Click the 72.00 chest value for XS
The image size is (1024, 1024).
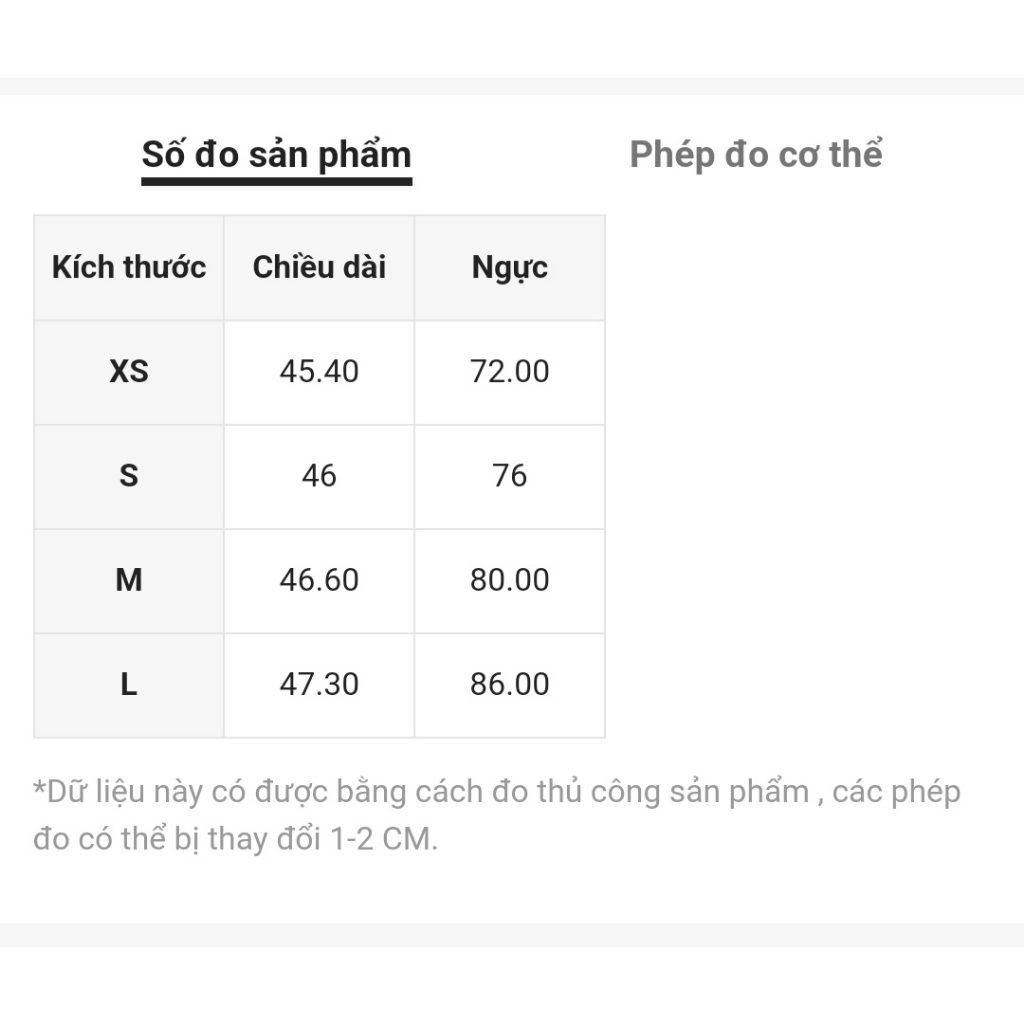510,371
